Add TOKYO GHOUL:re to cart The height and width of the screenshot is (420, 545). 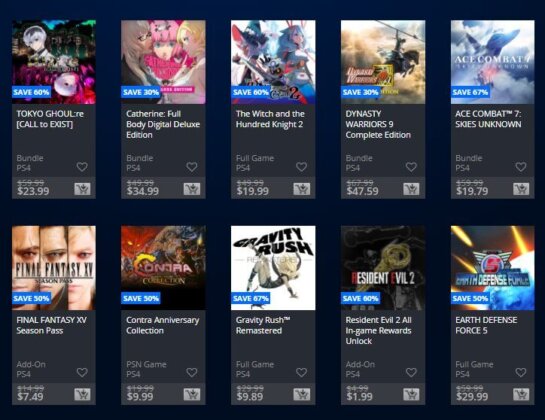click(x=82, y=189)
